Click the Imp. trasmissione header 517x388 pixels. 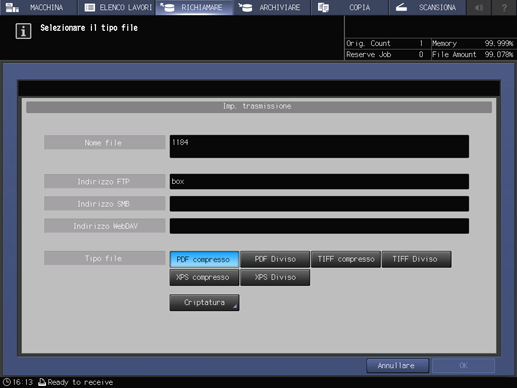259,107
